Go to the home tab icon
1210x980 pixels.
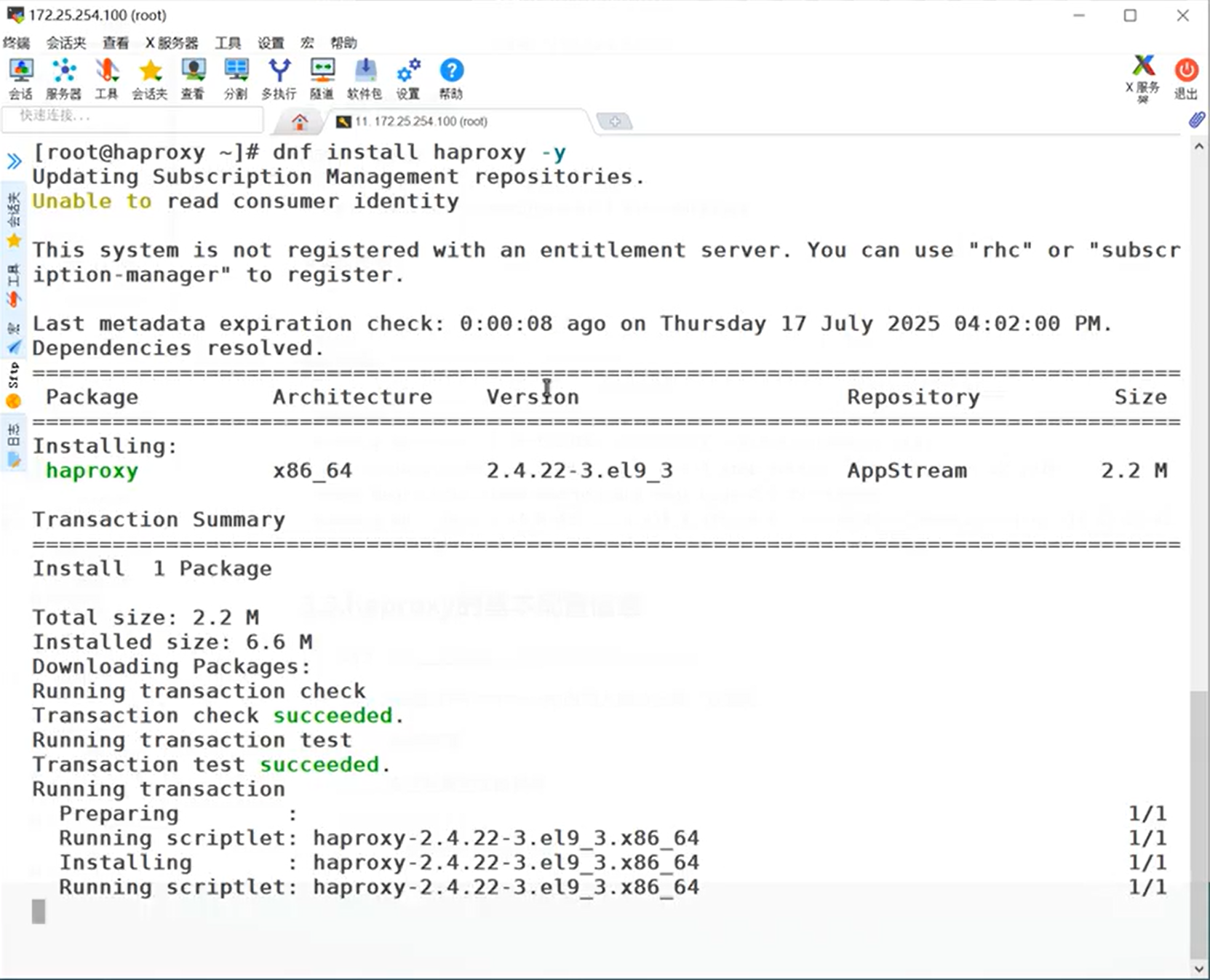click(x=300, y=121)
